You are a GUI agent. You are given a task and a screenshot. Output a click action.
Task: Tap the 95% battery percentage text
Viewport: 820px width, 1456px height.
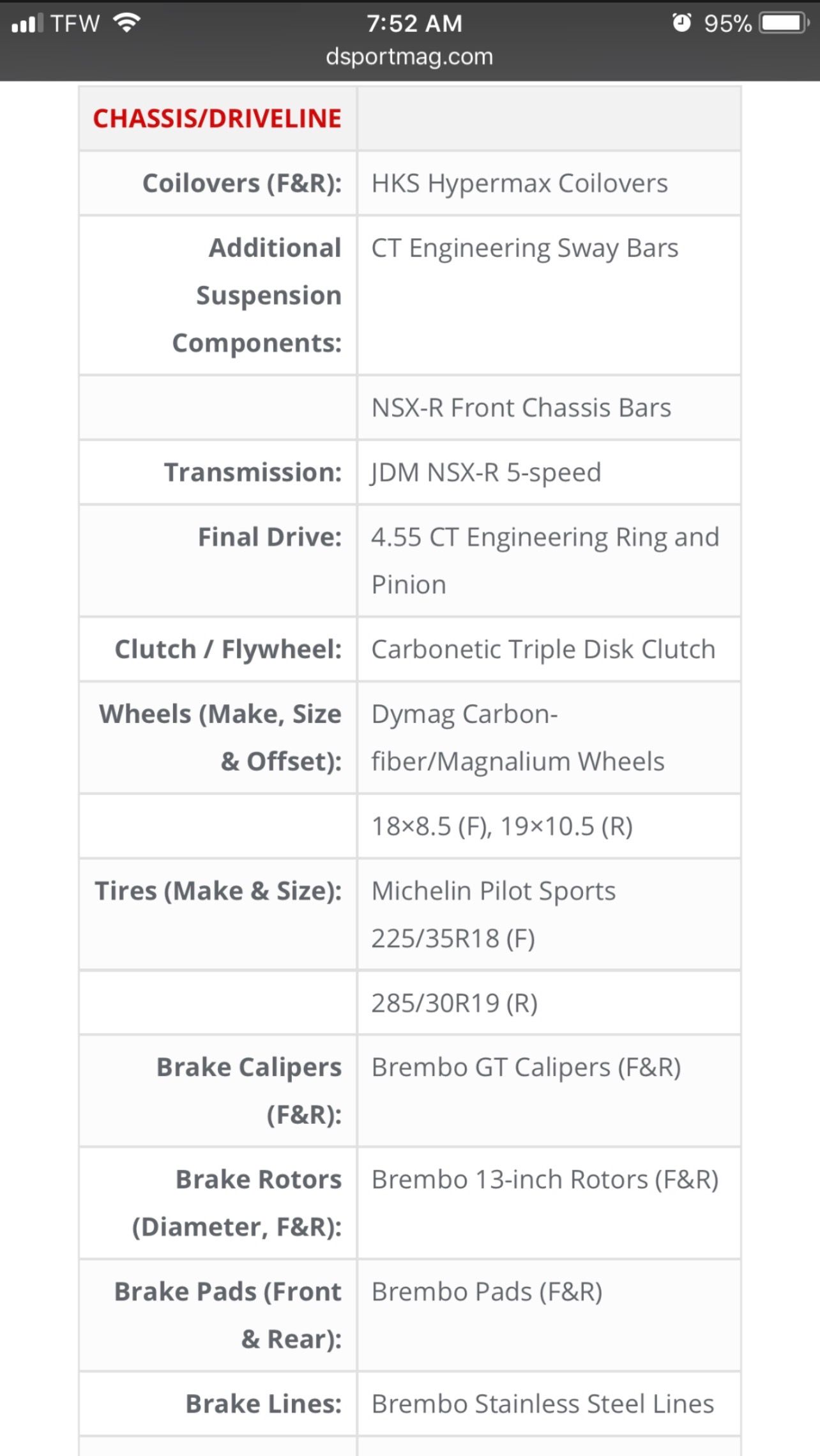727,24
